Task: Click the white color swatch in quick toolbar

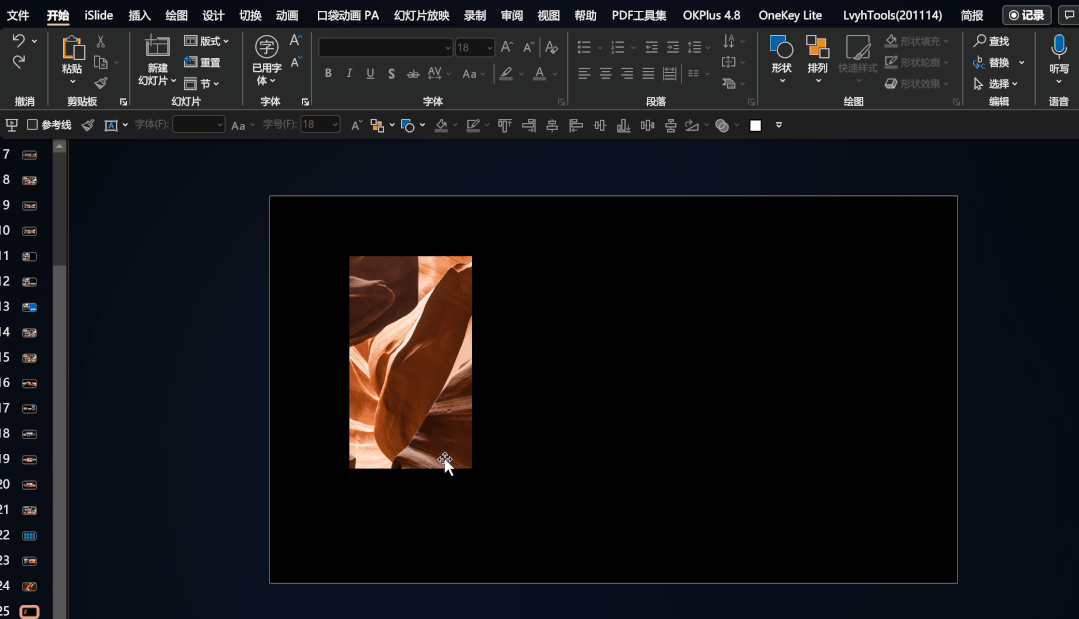Action: (x=755, y=125)
